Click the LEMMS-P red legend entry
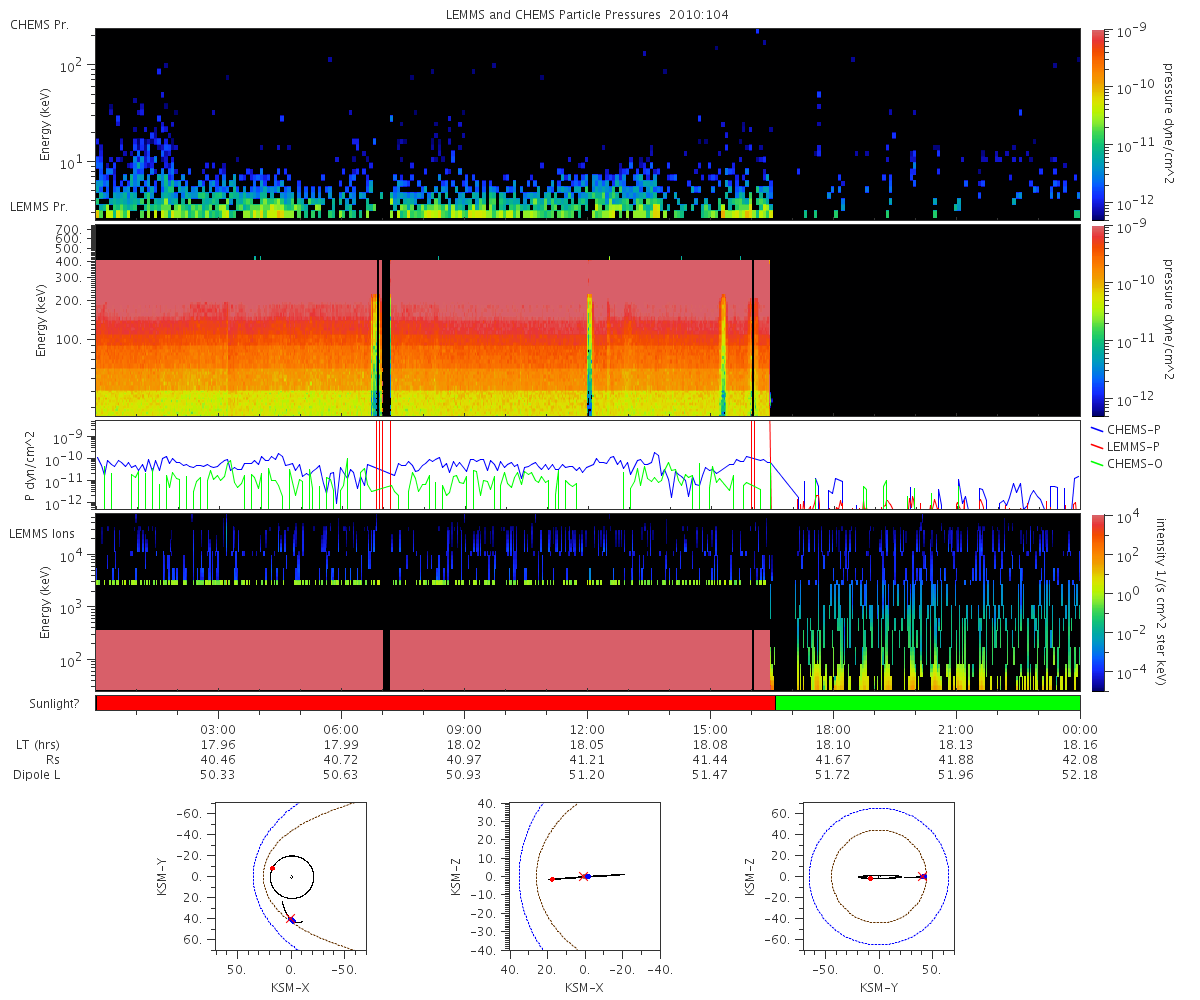 point(1130,445)
